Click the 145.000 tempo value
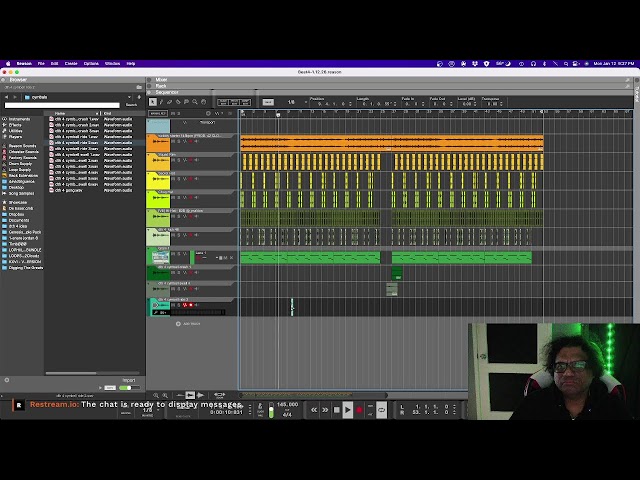The height and width of the screenshot is (480, 640). [287, 404]
